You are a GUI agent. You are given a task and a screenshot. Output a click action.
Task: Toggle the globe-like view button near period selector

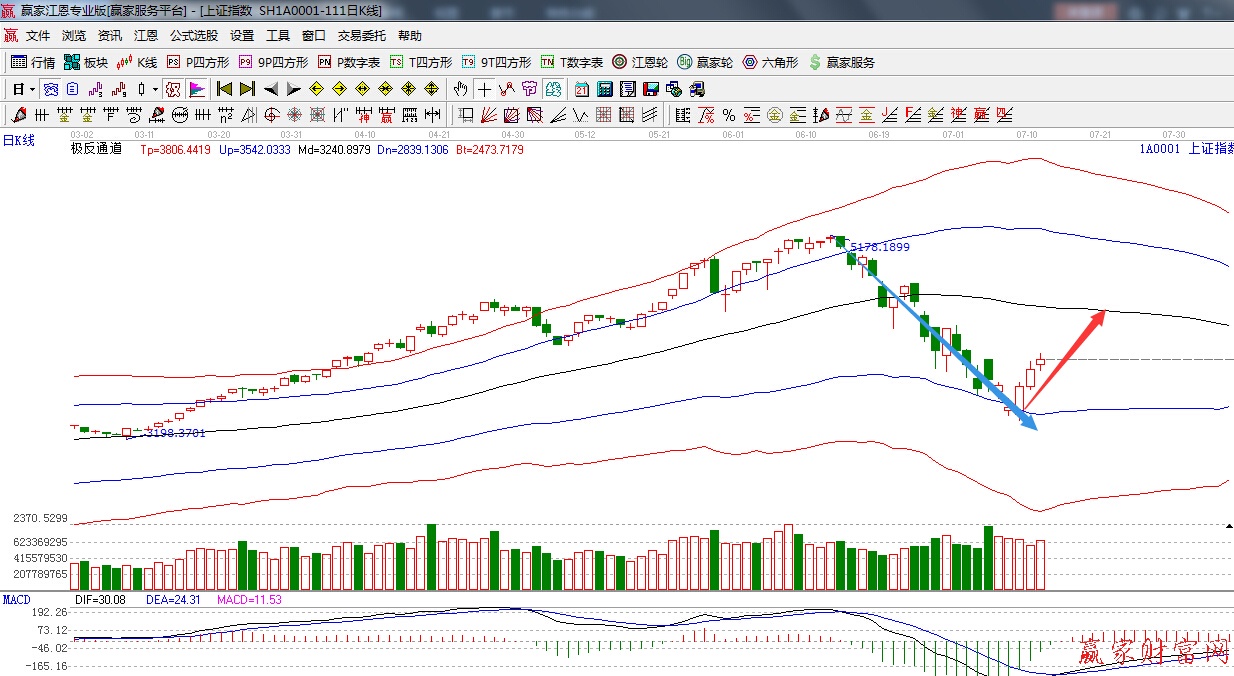pyautogui.click(x=50, y=89)
